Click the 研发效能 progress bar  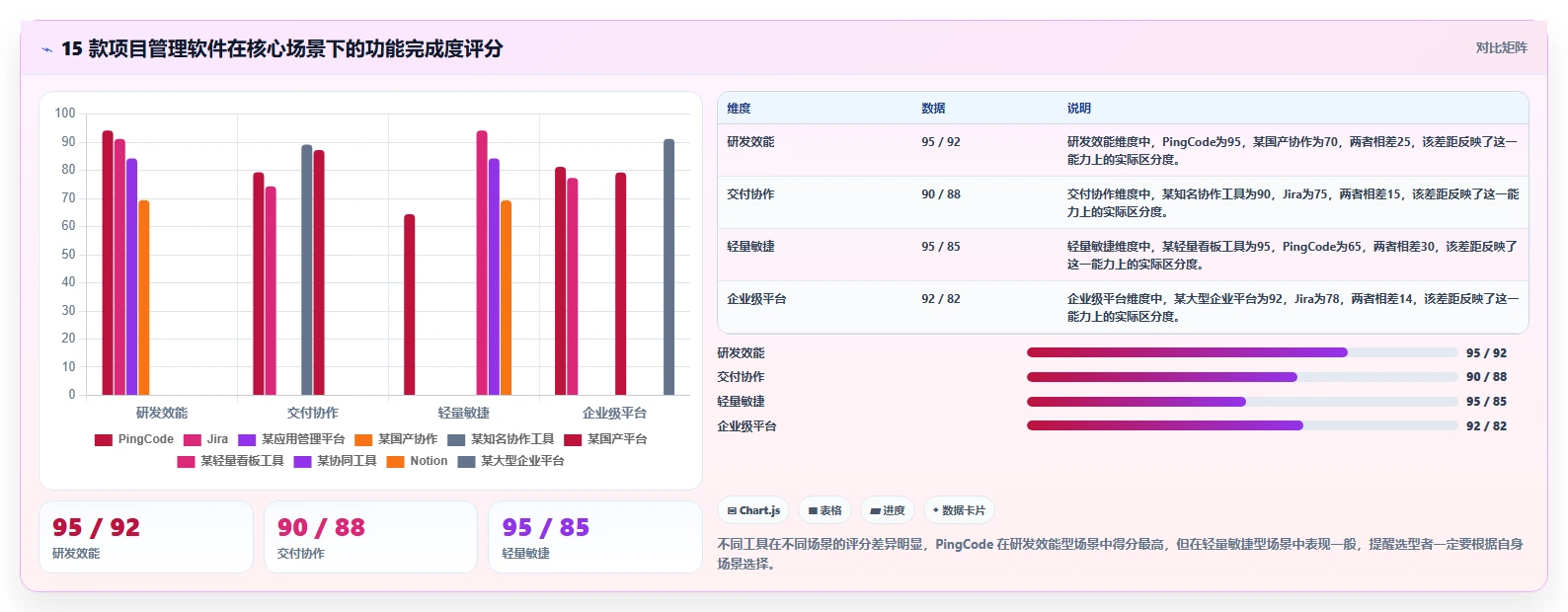click(x=1242, y=352)
